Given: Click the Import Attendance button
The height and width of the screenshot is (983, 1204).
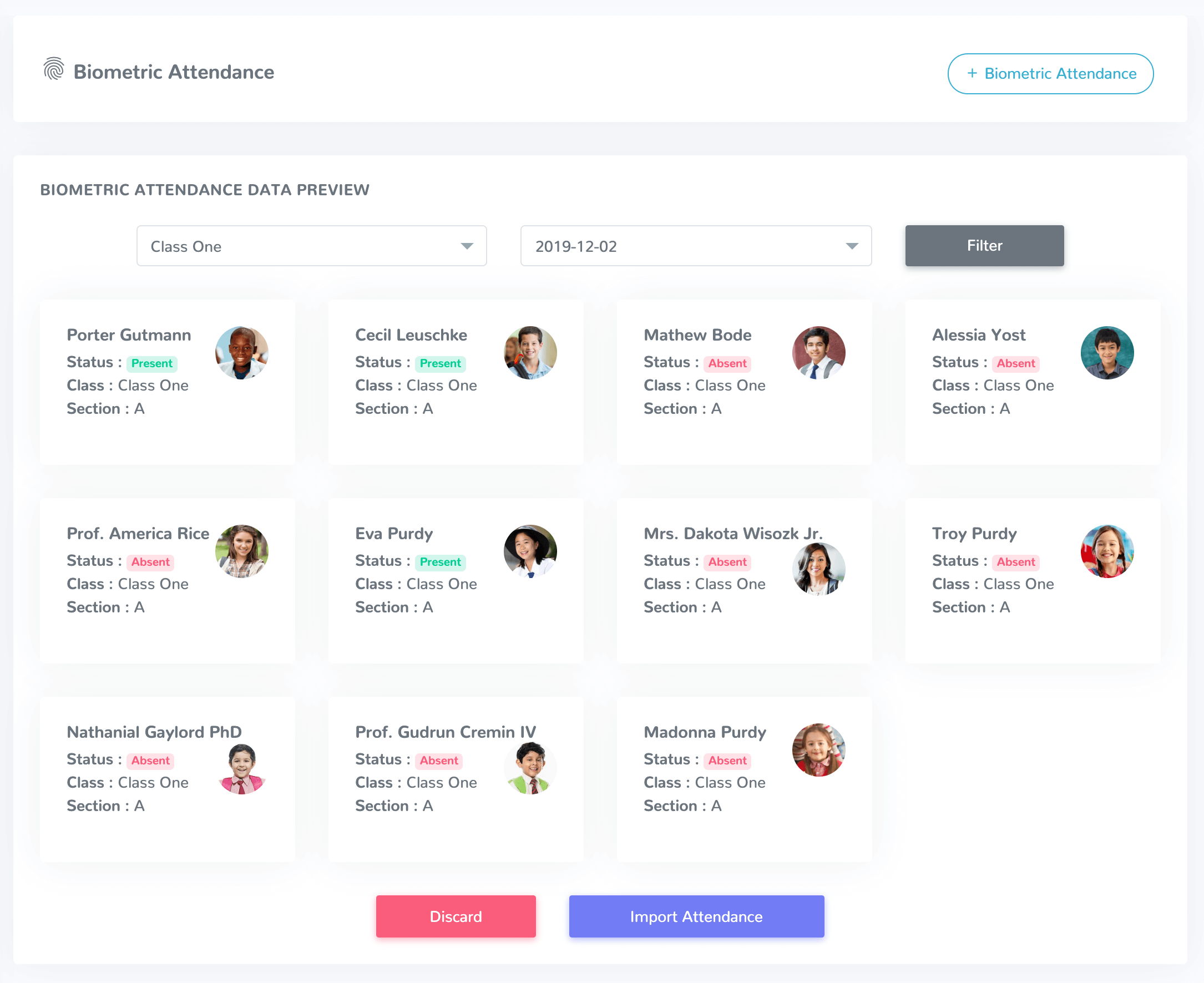Looking at the screenshot, I should (x=696, y=916).
